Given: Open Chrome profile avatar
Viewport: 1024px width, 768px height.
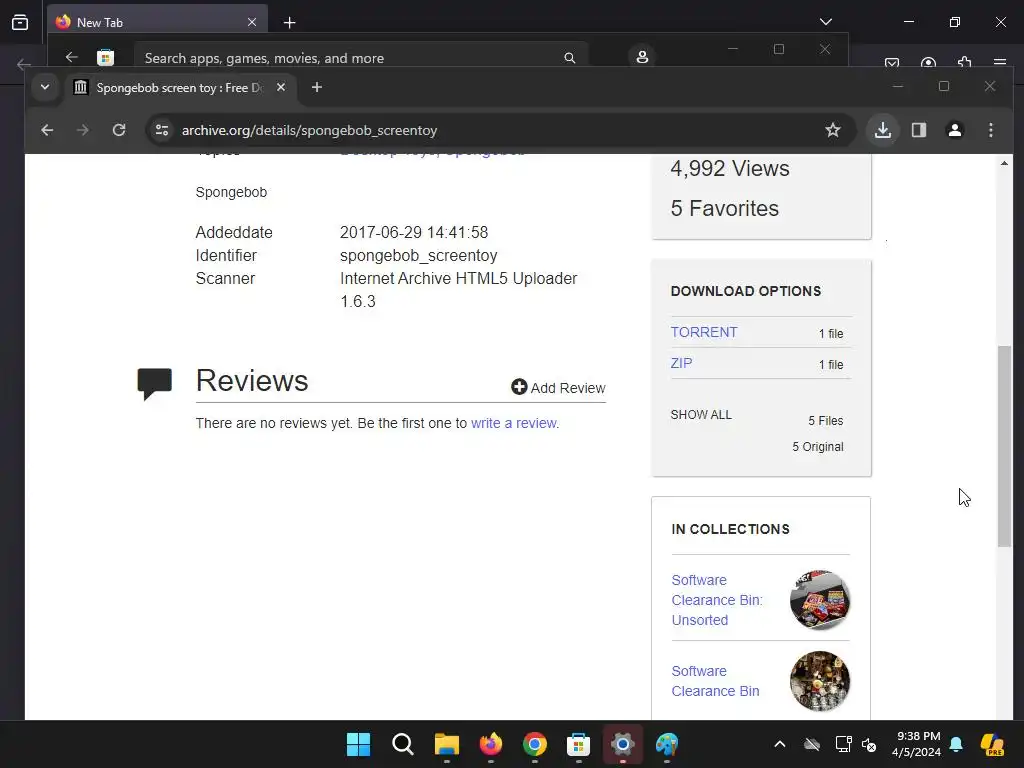Looking at the screenshot, I should [955, 130].
